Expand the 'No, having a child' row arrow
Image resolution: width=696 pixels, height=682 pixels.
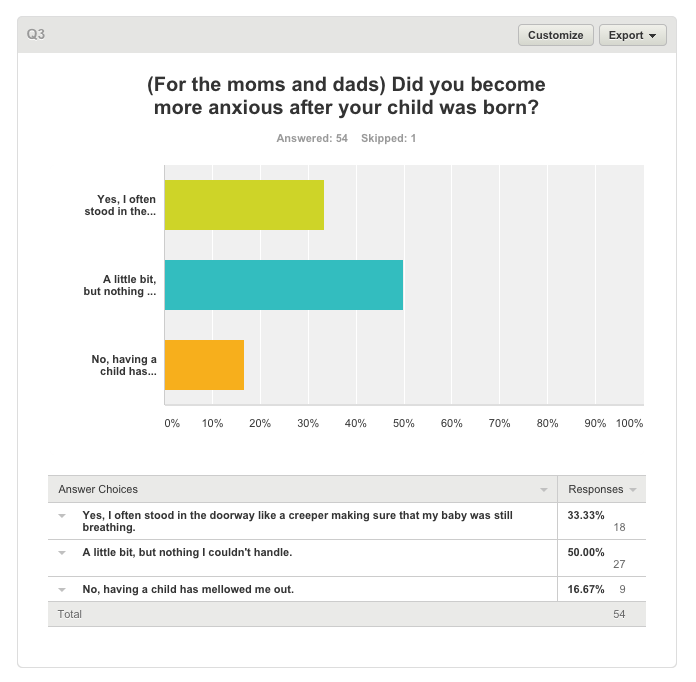62,590
